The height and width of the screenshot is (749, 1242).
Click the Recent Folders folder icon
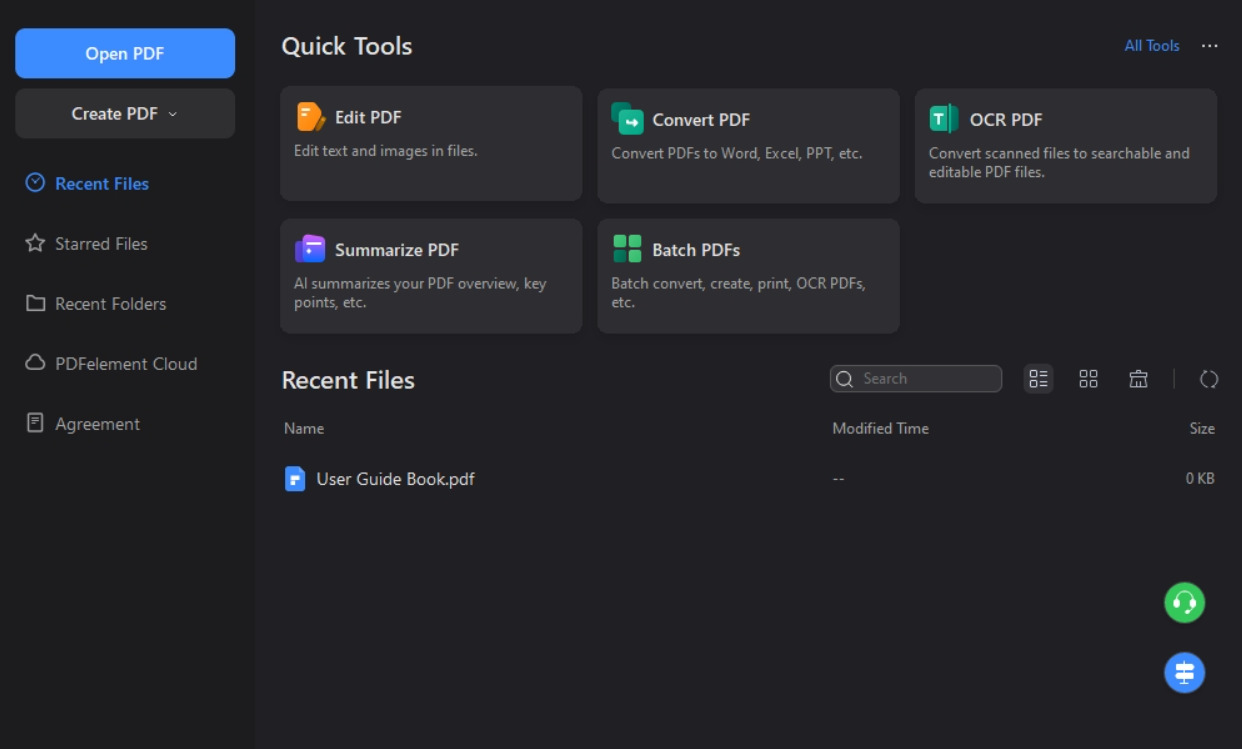35,303
